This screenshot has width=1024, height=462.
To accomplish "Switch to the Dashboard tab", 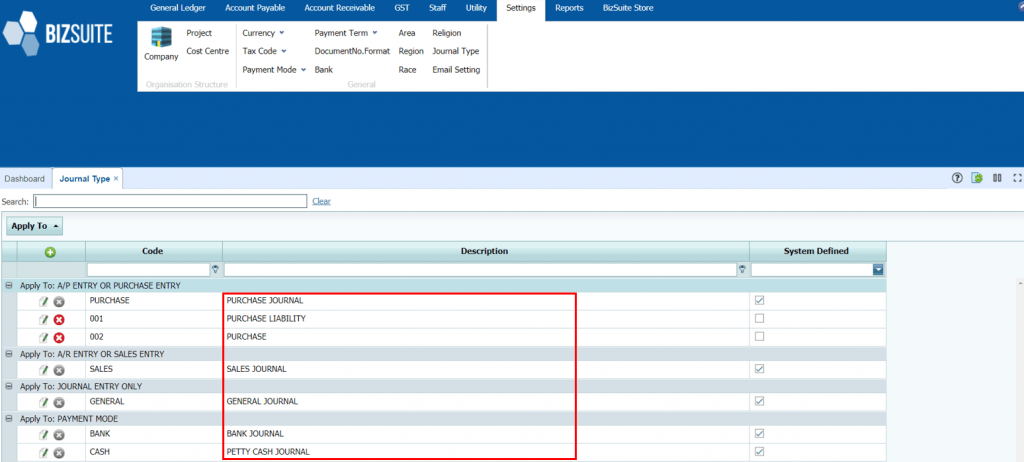I will pos(25,178).
